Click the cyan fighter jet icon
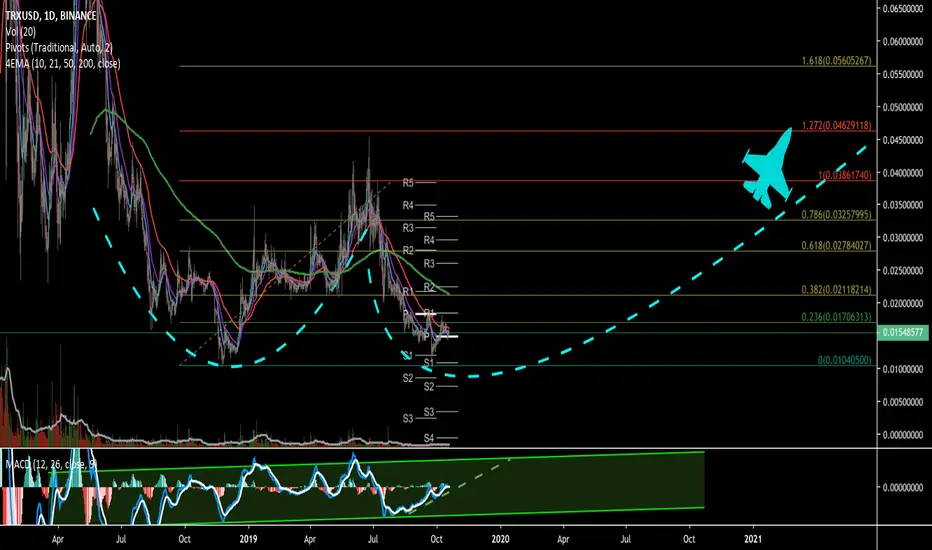This screenshot has height=550, width=932. [768, 169]
